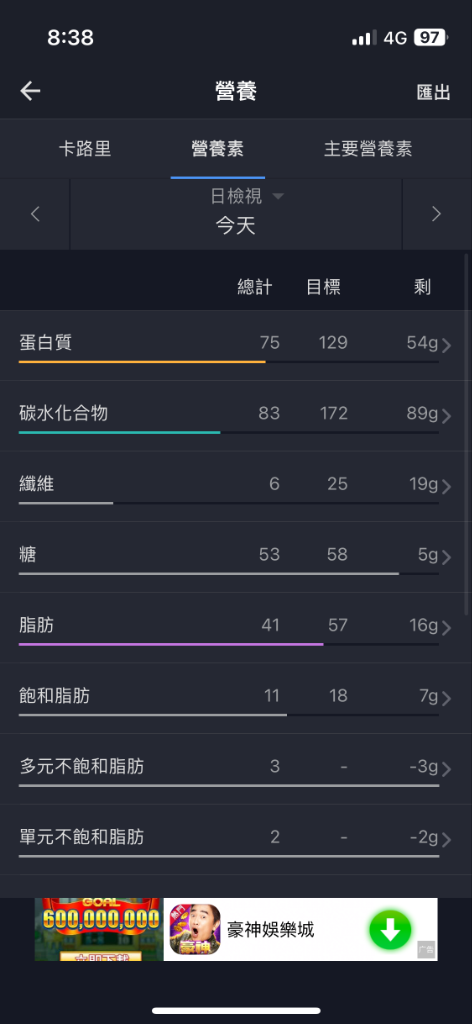The image size is (472, 1024).
Task: Click the battery indicator in status bar
Action: (430, 38)
